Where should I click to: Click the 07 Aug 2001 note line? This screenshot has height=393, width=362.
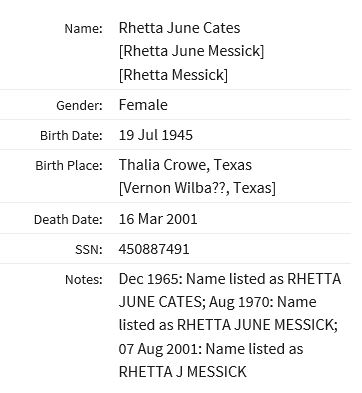(x=211, y=349)
